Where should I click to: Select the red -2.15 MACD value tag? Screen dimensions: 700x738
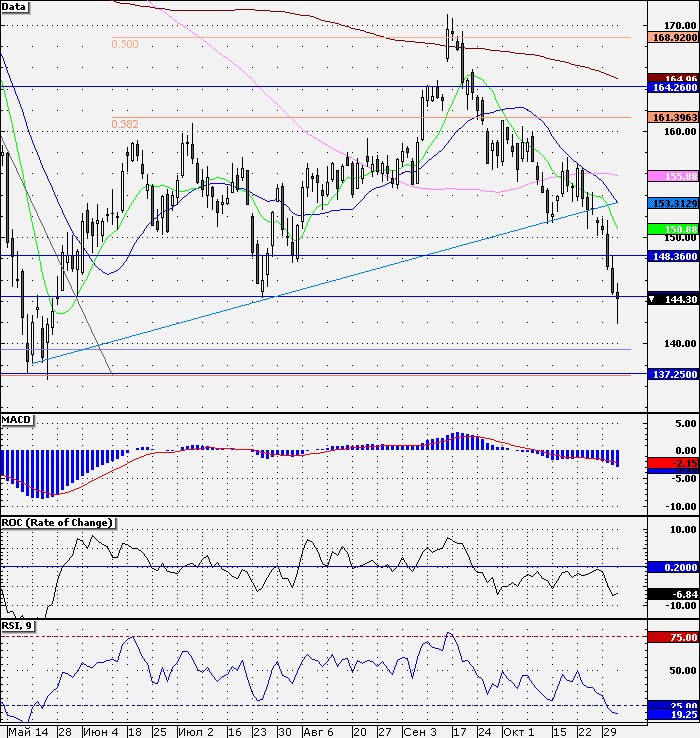(673, 463)
